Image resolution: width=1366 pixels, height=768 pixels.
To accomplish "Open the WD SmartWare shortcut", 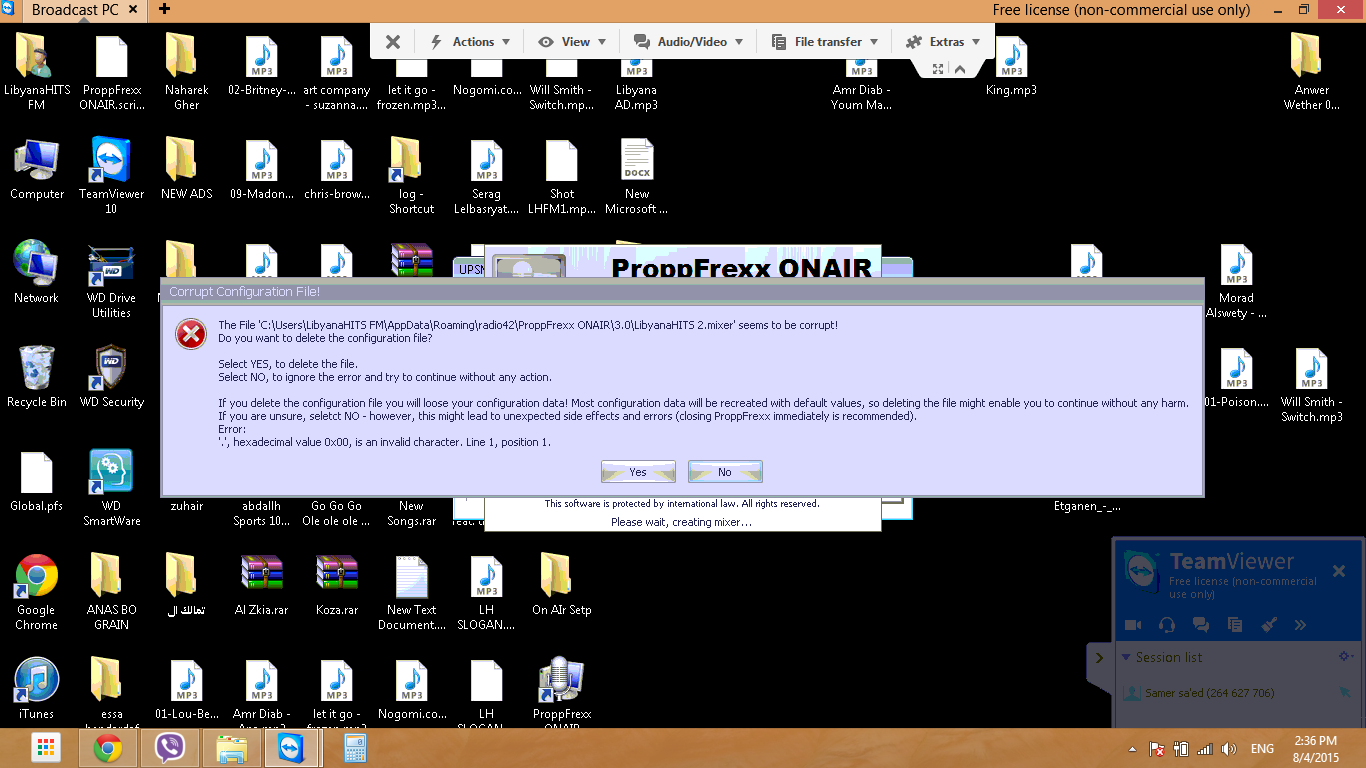I will (111, 488).
